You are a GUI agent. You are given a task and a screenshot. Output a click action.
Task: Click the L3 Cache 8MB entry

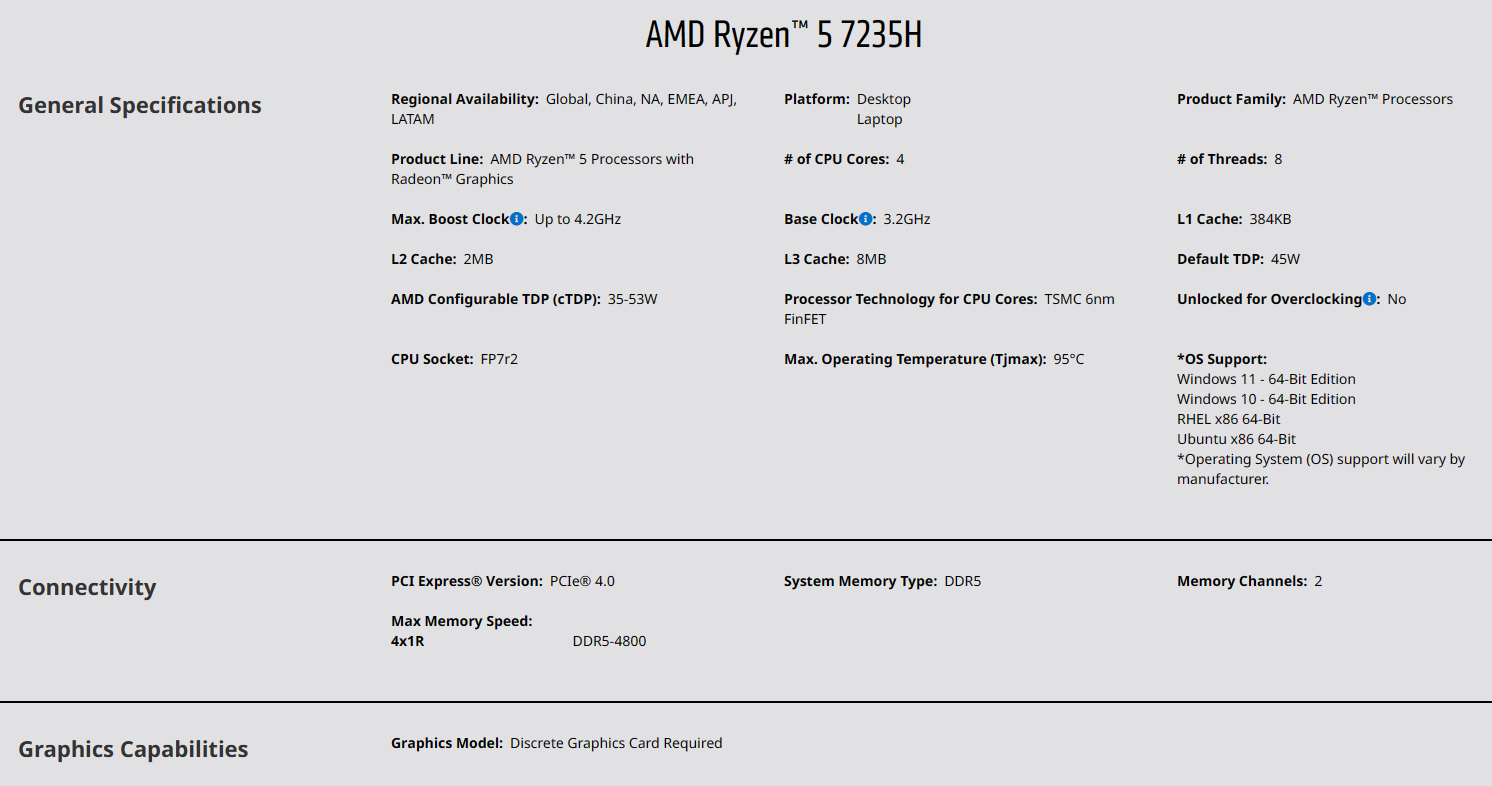pos(835,259)
